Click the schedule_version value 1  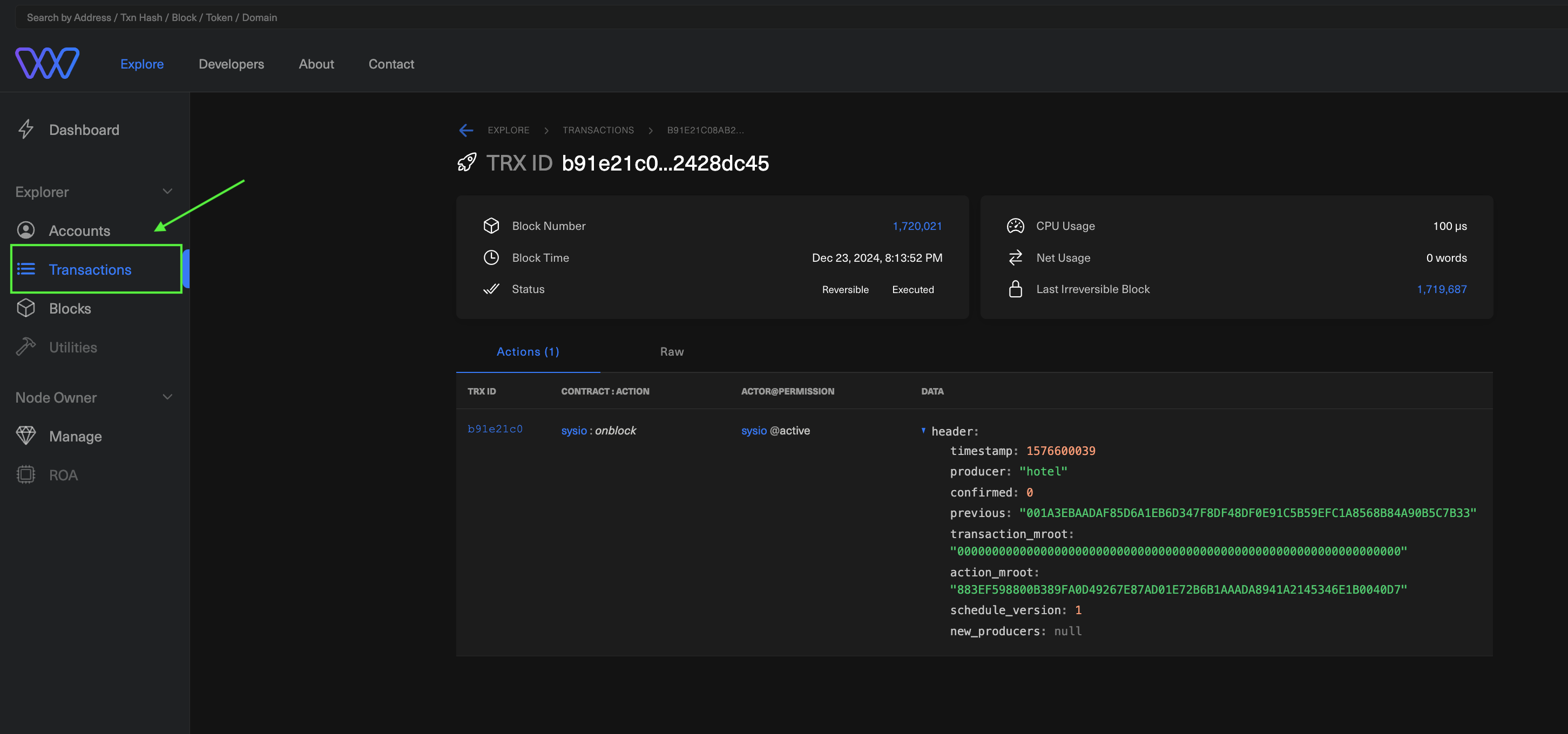pos(1078,610)
